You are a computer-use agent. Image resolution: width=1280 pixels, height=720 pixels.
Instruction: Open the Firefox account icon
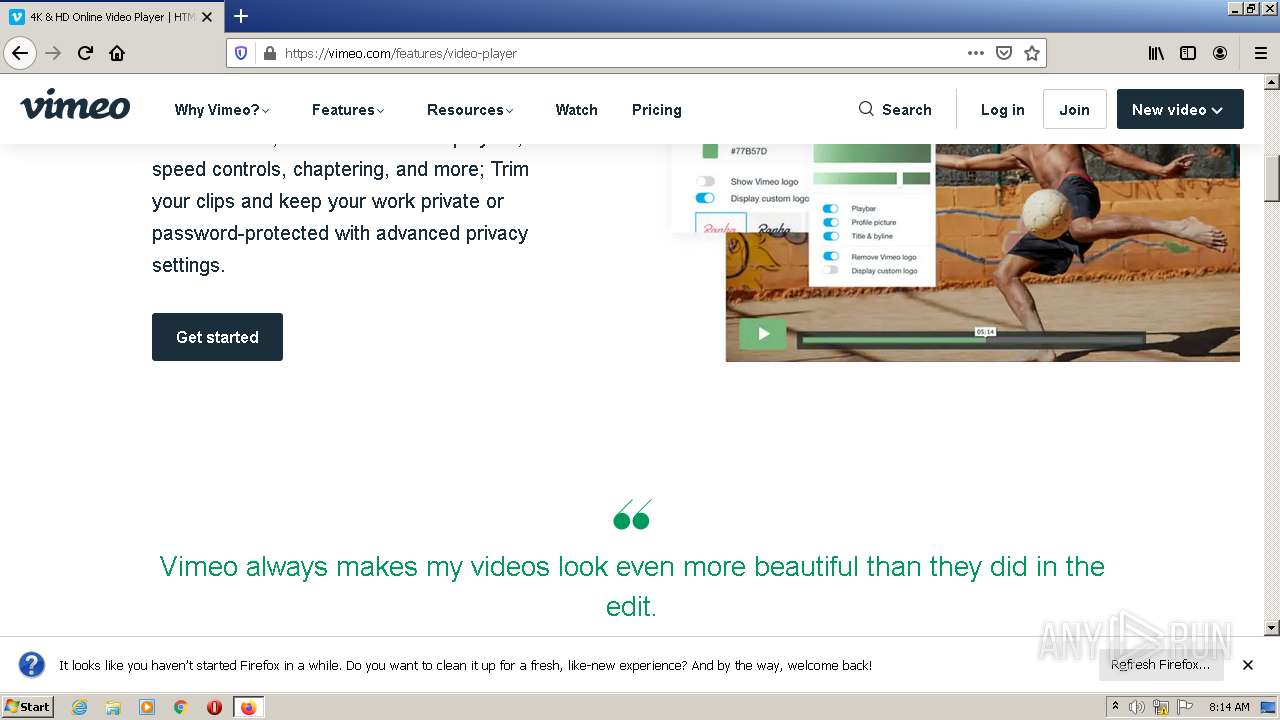point(1220,53)
